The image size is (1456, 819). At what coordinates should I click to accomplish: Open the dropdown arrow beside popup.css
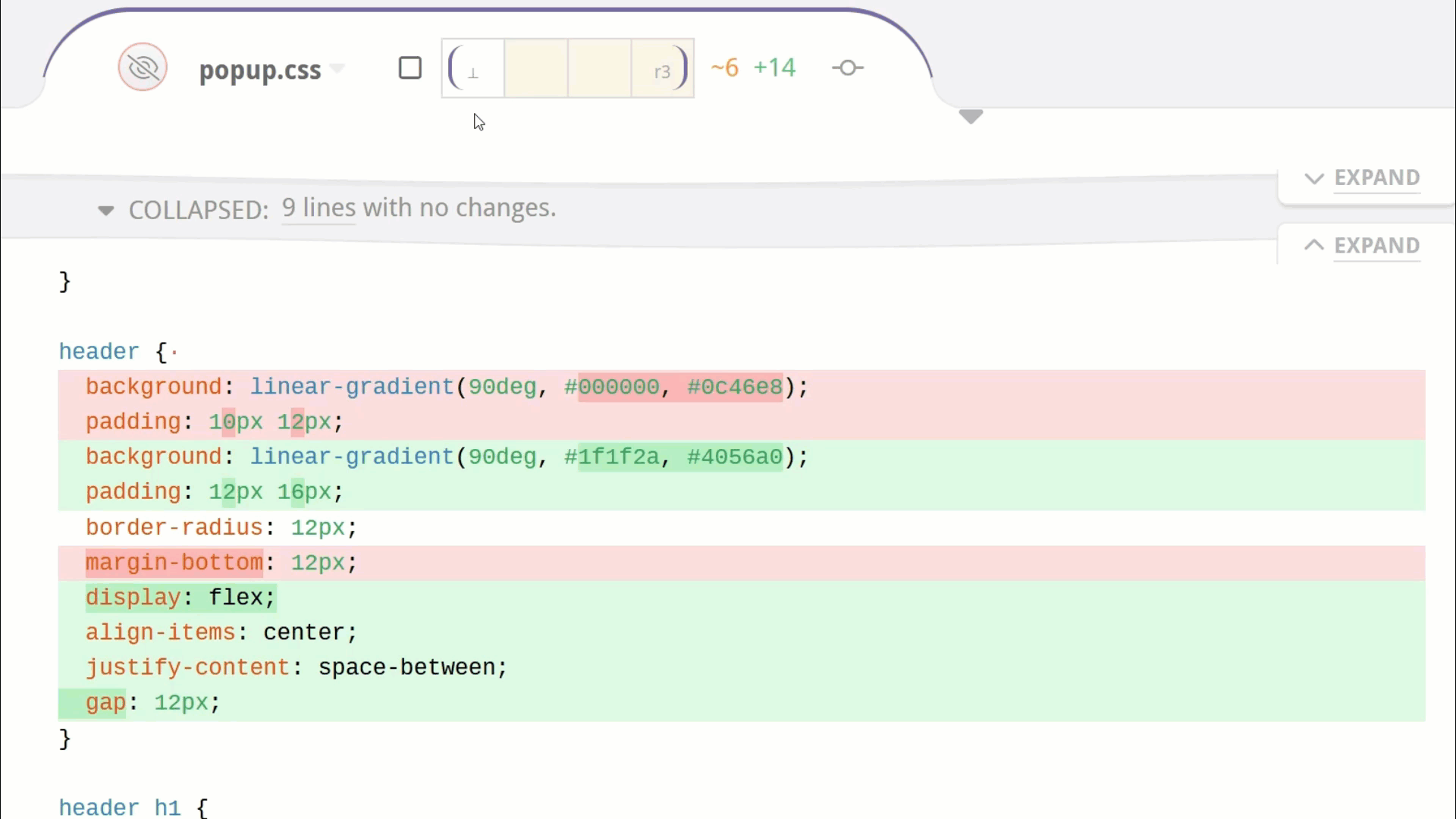(338, 69)
